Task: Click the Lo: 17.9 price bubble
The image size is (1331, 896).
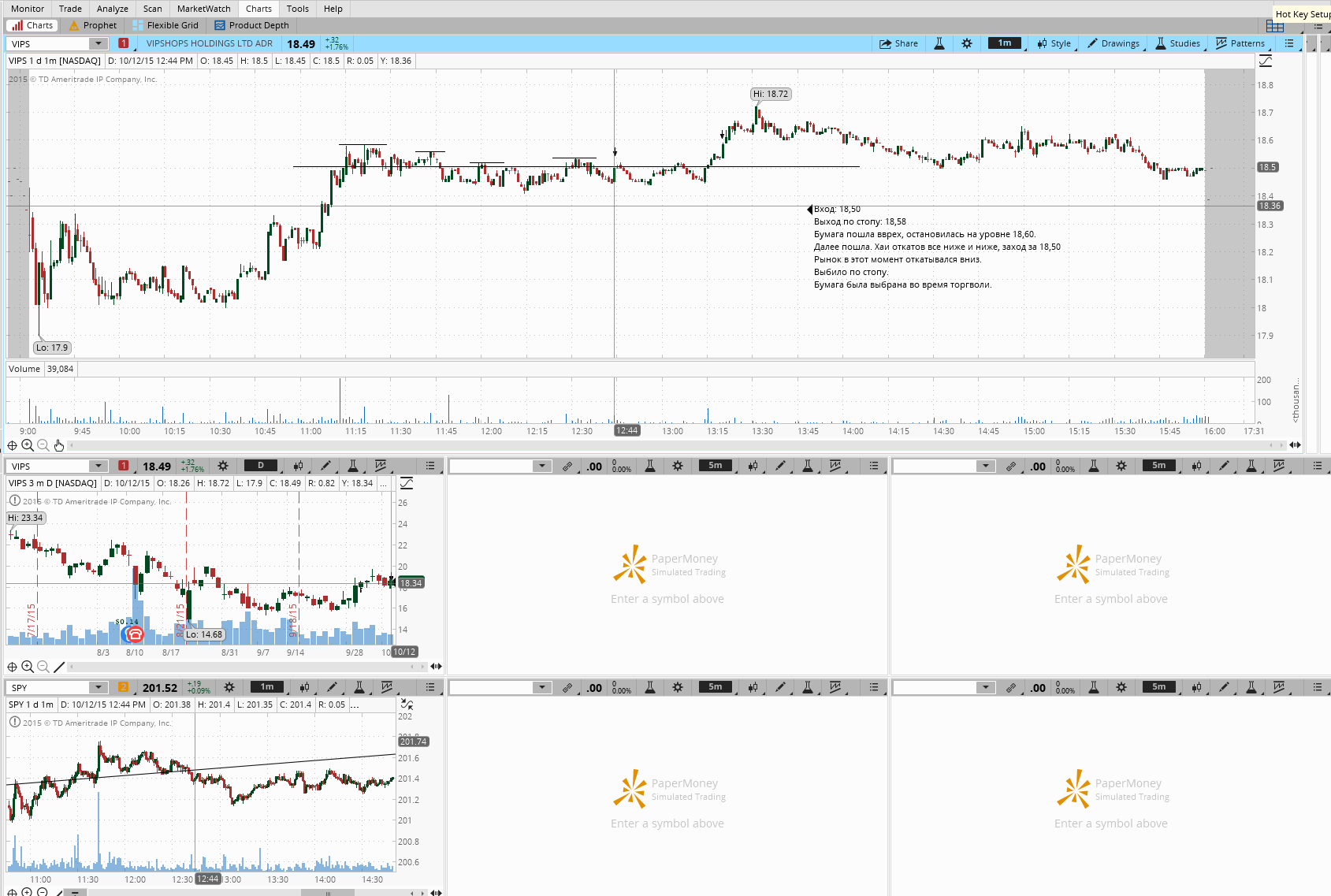Action: pyautogui.click(x=52, y=348)
